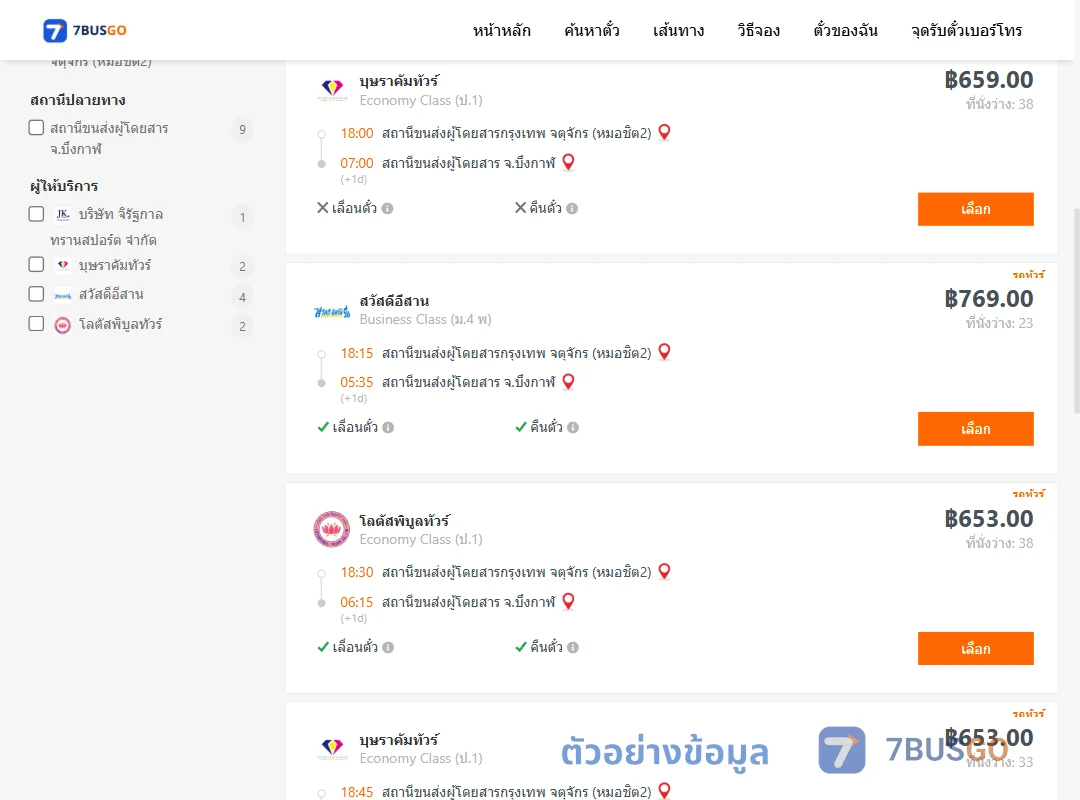The image size is (1080, 800).
Task: Show refund info icon on ฿659.00 trip
Action: [572, 208]
